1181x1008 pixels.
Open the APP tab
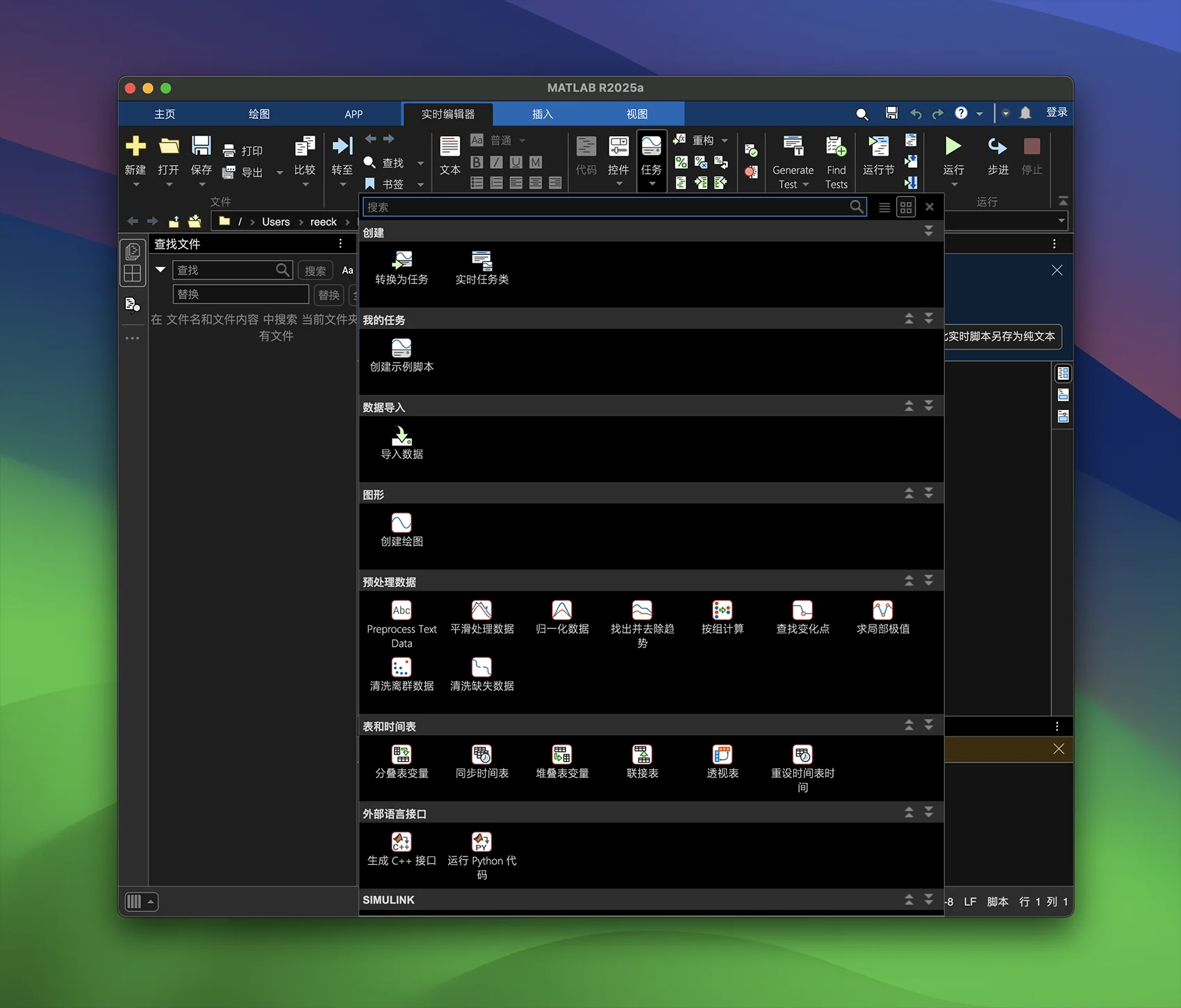[x=354, y=114]
